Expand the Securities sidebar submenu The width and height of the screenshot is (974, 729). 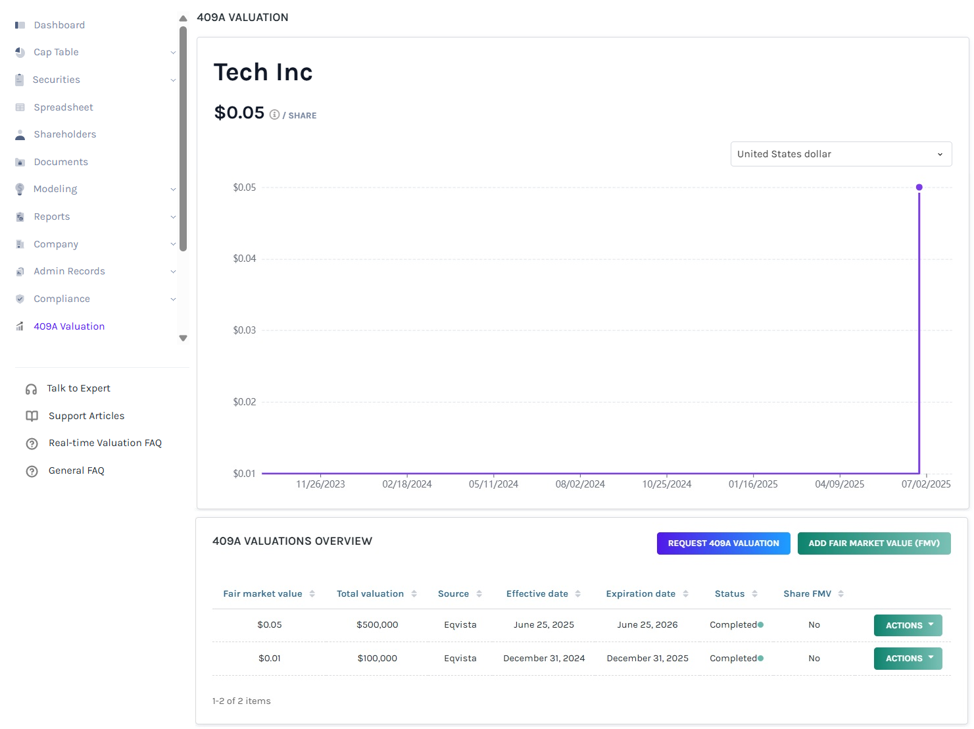(173, 80)
